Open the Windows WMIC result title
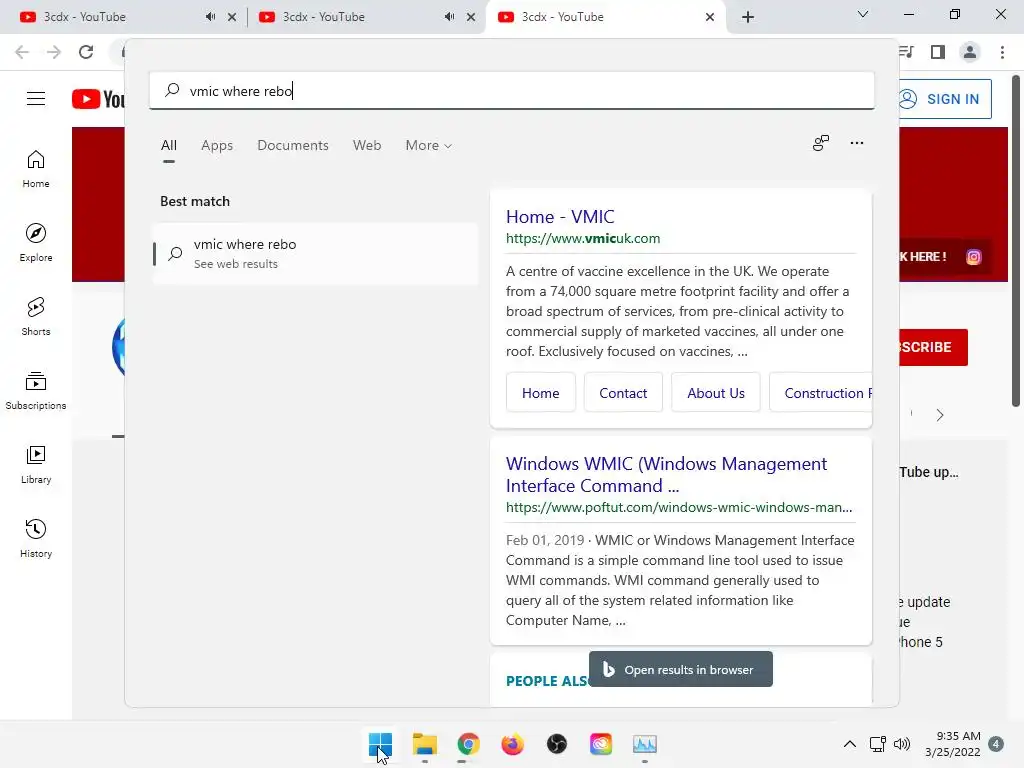The image size is (1024, 768). (x=666, y=475)
